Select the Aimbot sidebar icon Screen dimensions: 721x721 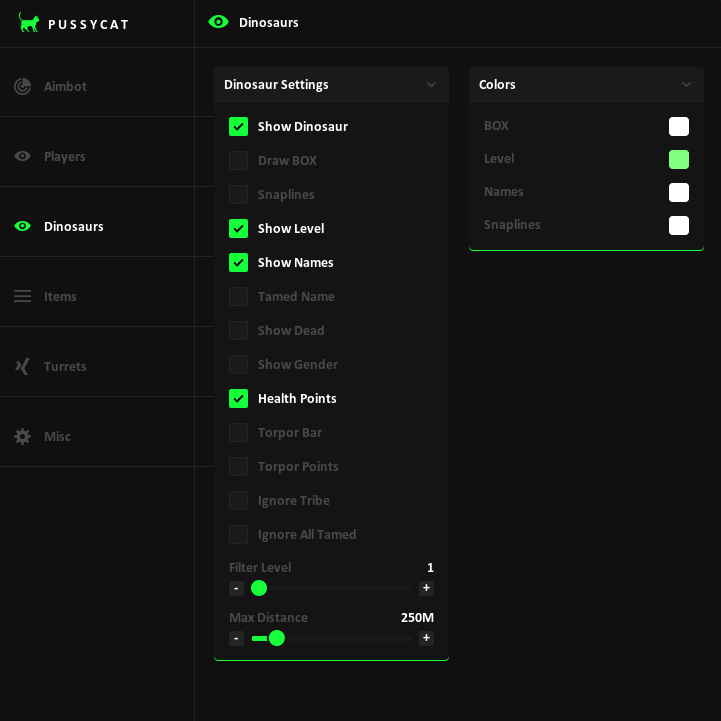coord(23,87)
